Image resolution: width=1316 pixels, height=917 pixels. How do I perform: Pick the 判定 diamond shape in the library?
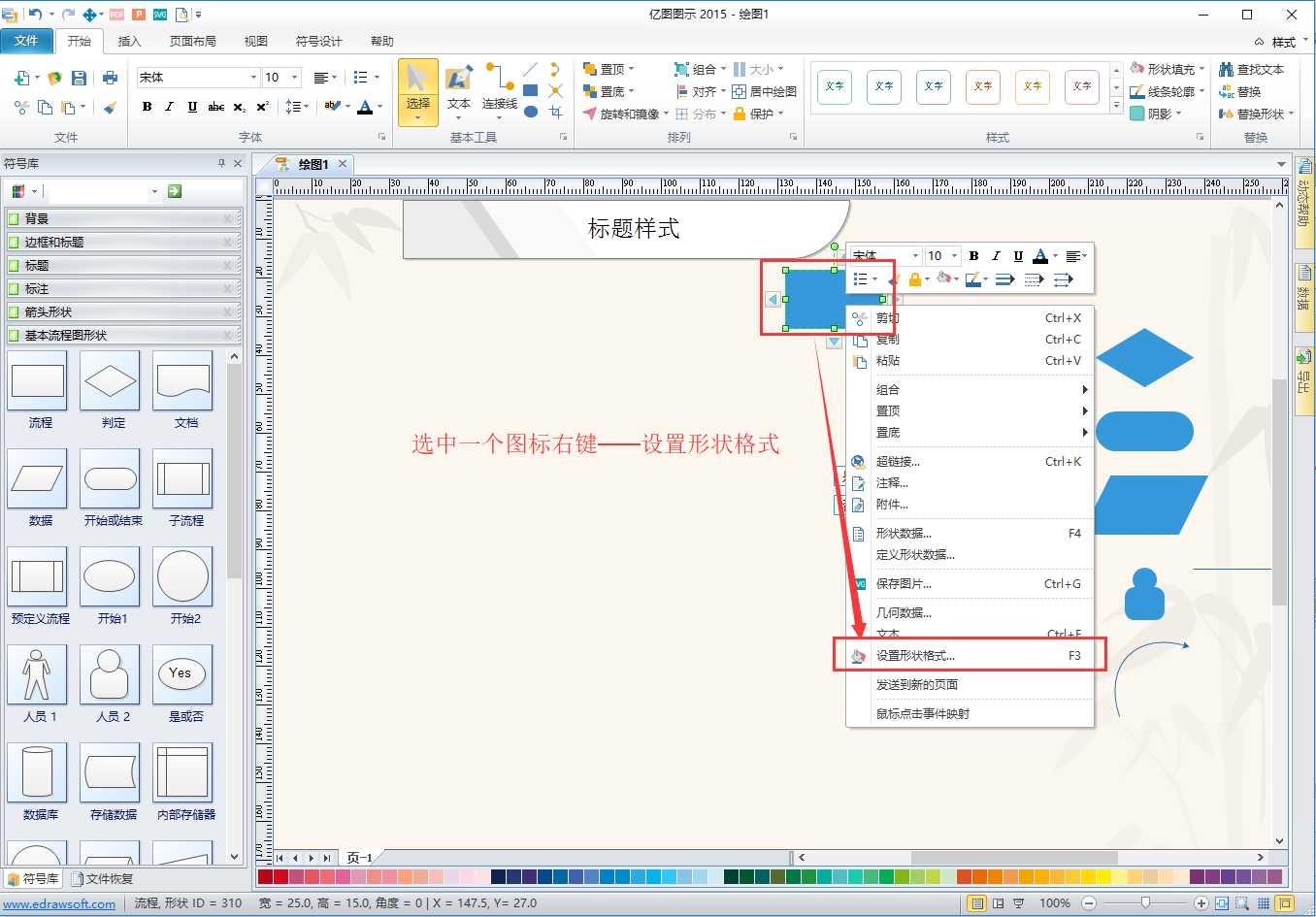click(110, 380)
